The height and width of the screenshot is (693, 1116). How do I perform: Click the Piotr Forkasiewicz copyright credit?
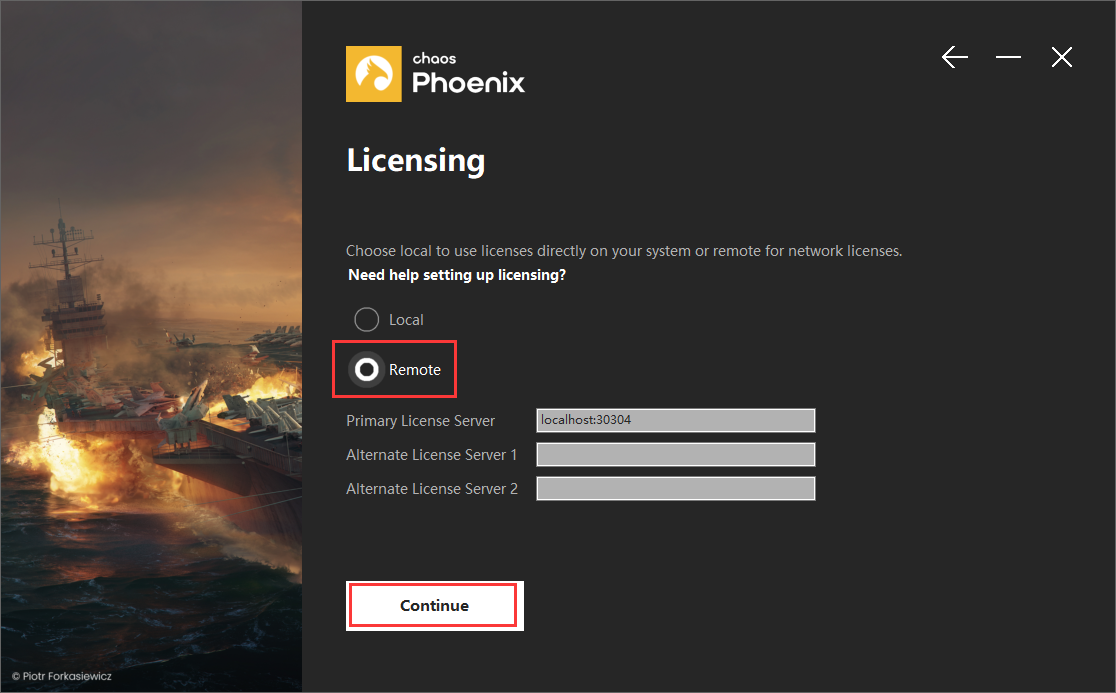[x=62, y=676]
